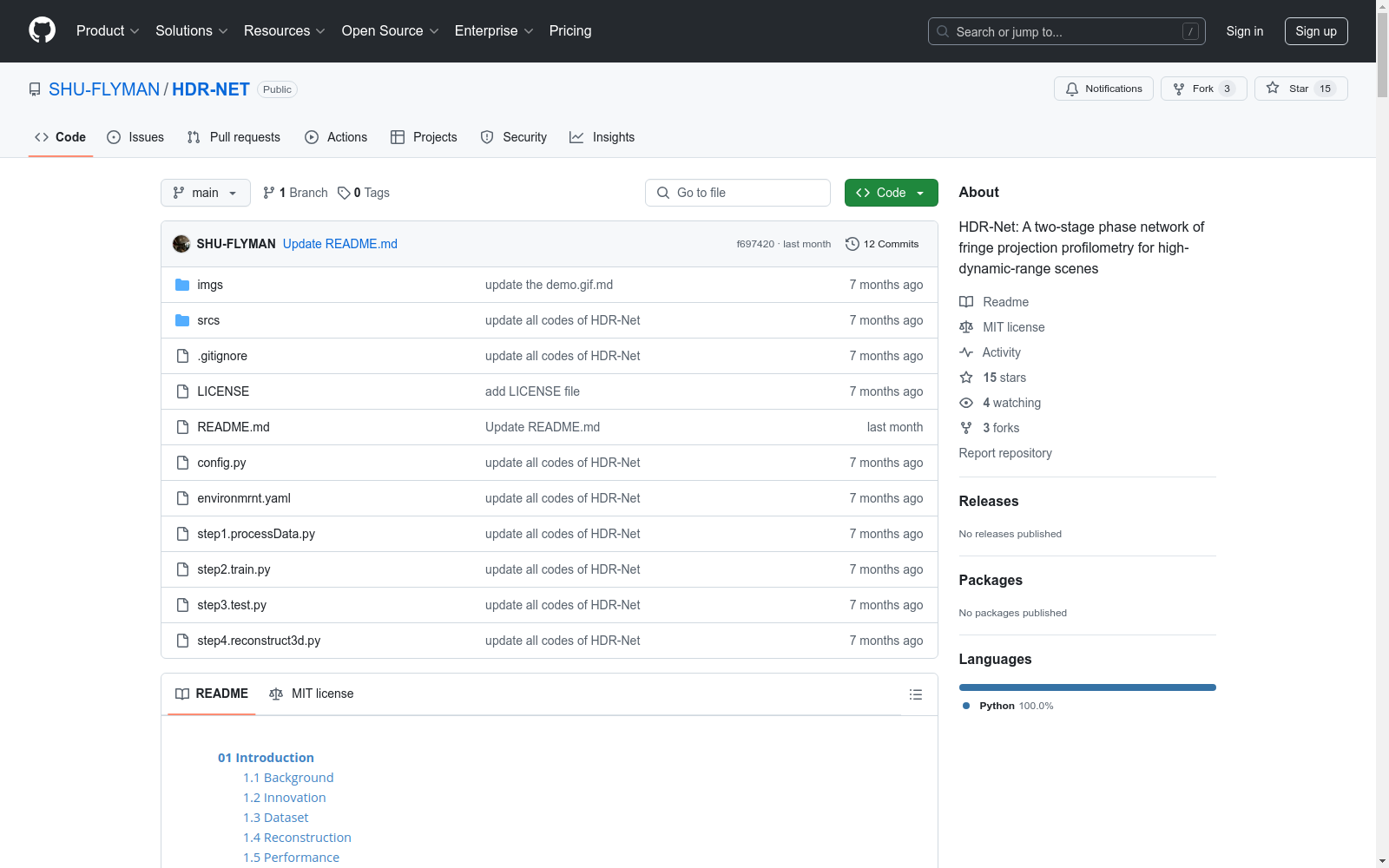Expand the Product menu
The image size is (1389, 868).
click(x=108, y=31)
